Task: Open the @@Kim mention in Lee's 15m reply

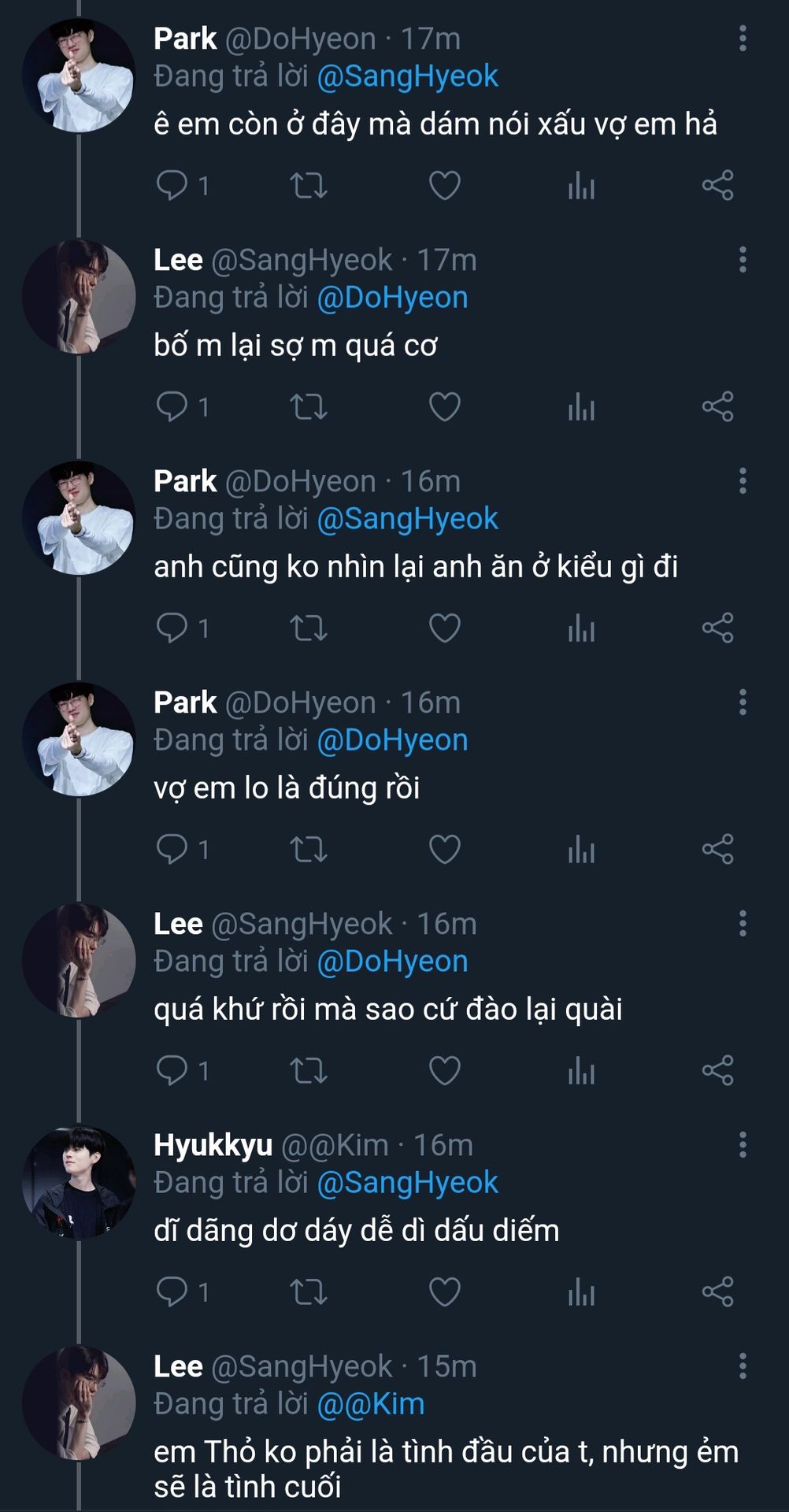Action: [370, 1403]
